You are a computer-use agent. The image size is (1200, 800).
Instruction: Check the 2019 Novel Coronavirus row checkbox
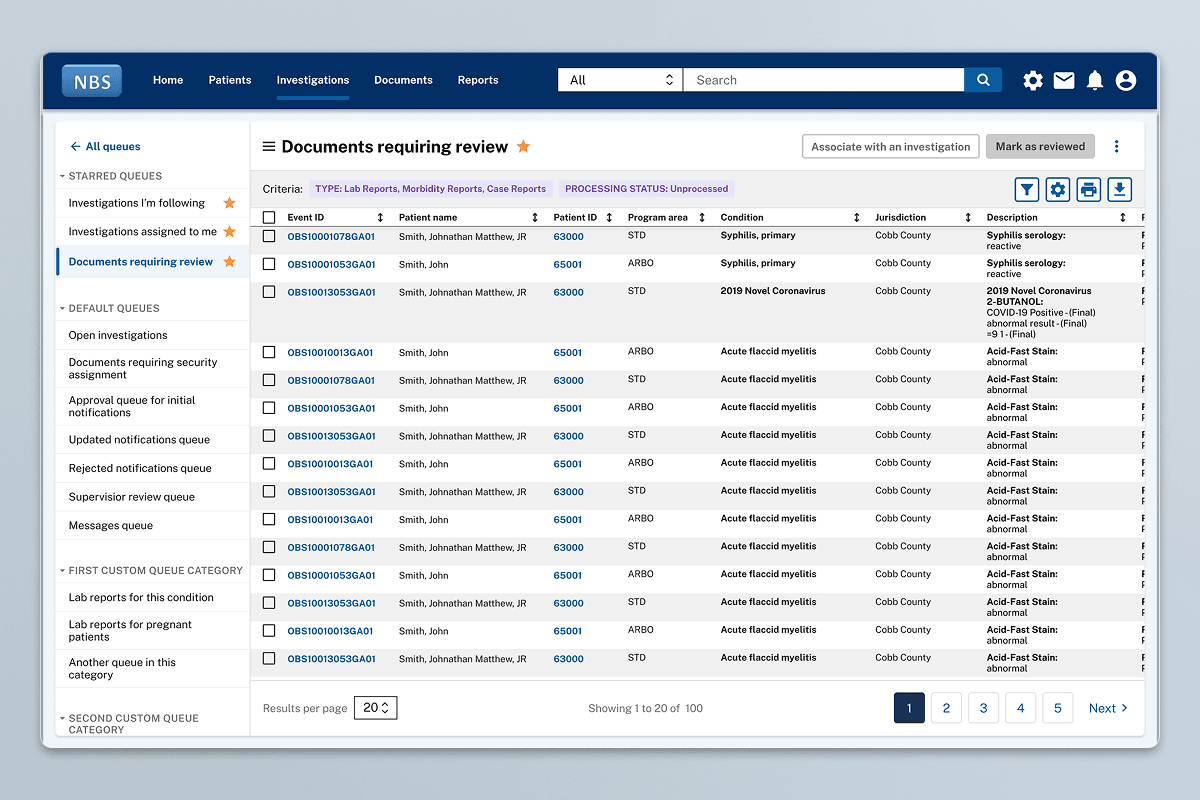(x=269, y=292)
